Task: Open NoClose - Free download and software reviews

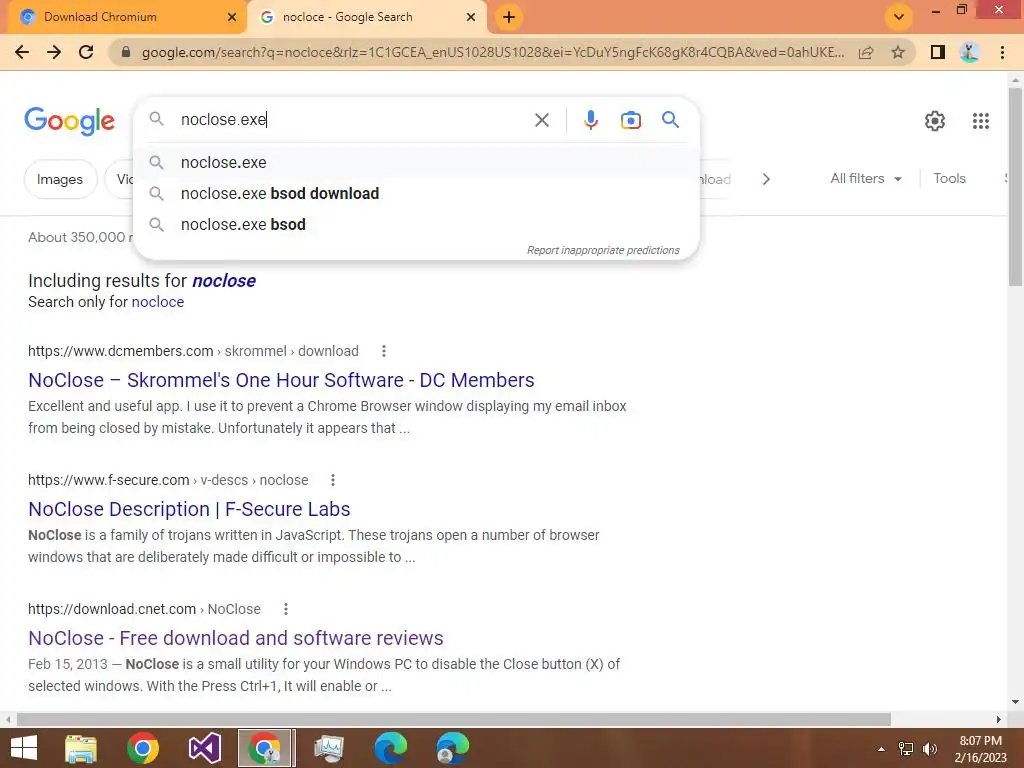Action: pos(236,638)
